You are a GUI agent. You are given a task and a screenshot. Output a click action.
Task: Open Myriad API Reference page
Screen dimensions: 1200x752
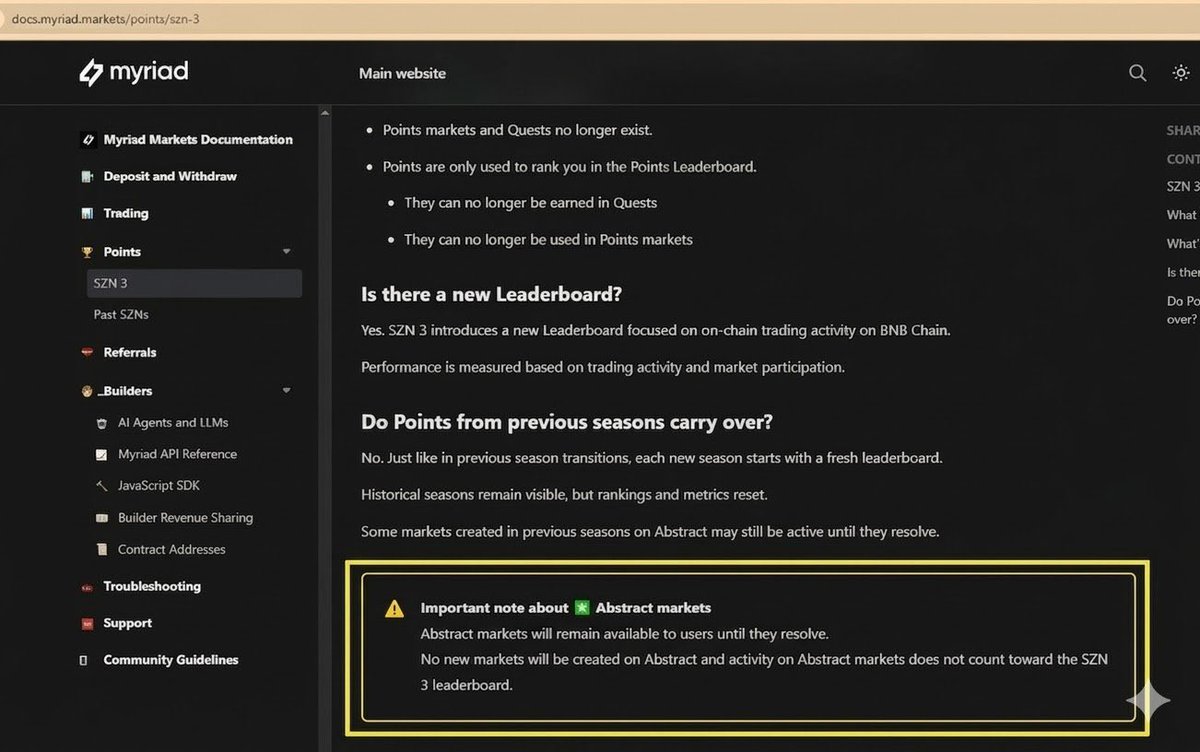[x=177, y=454]
